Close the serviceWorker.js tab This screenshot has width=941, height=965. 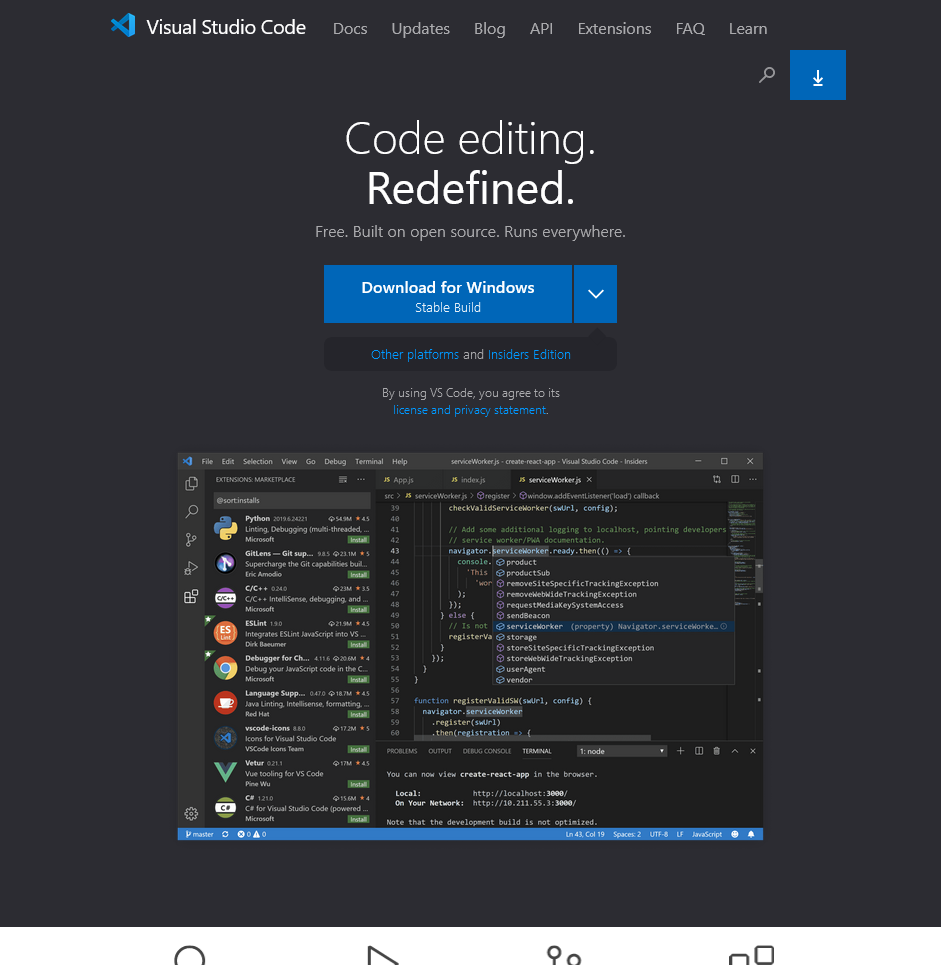[x=589, y=480]
